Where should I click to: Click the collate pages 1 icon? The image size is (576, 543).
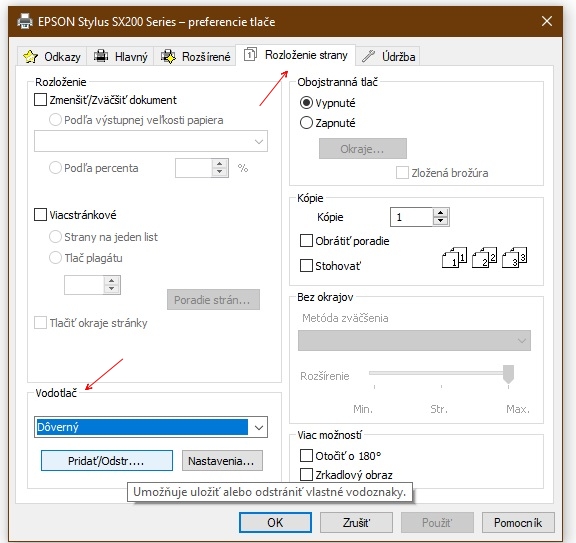[454, 257]
